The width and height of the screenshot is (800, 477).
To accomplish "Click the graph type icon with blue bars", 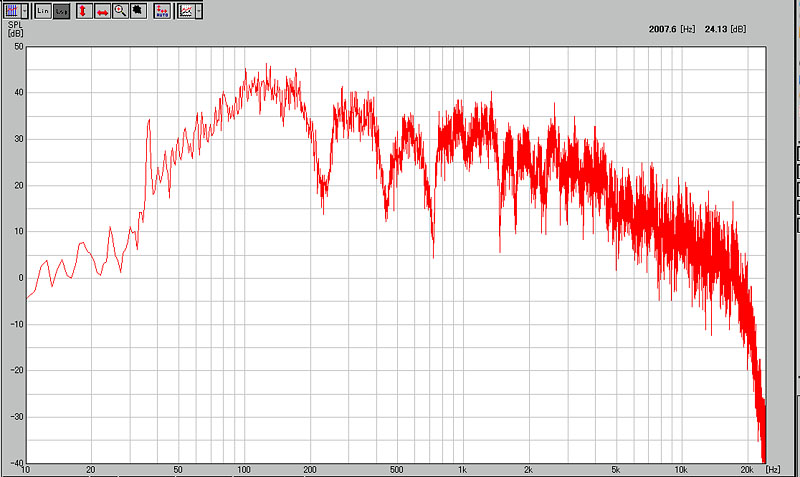I will (11, 11).
